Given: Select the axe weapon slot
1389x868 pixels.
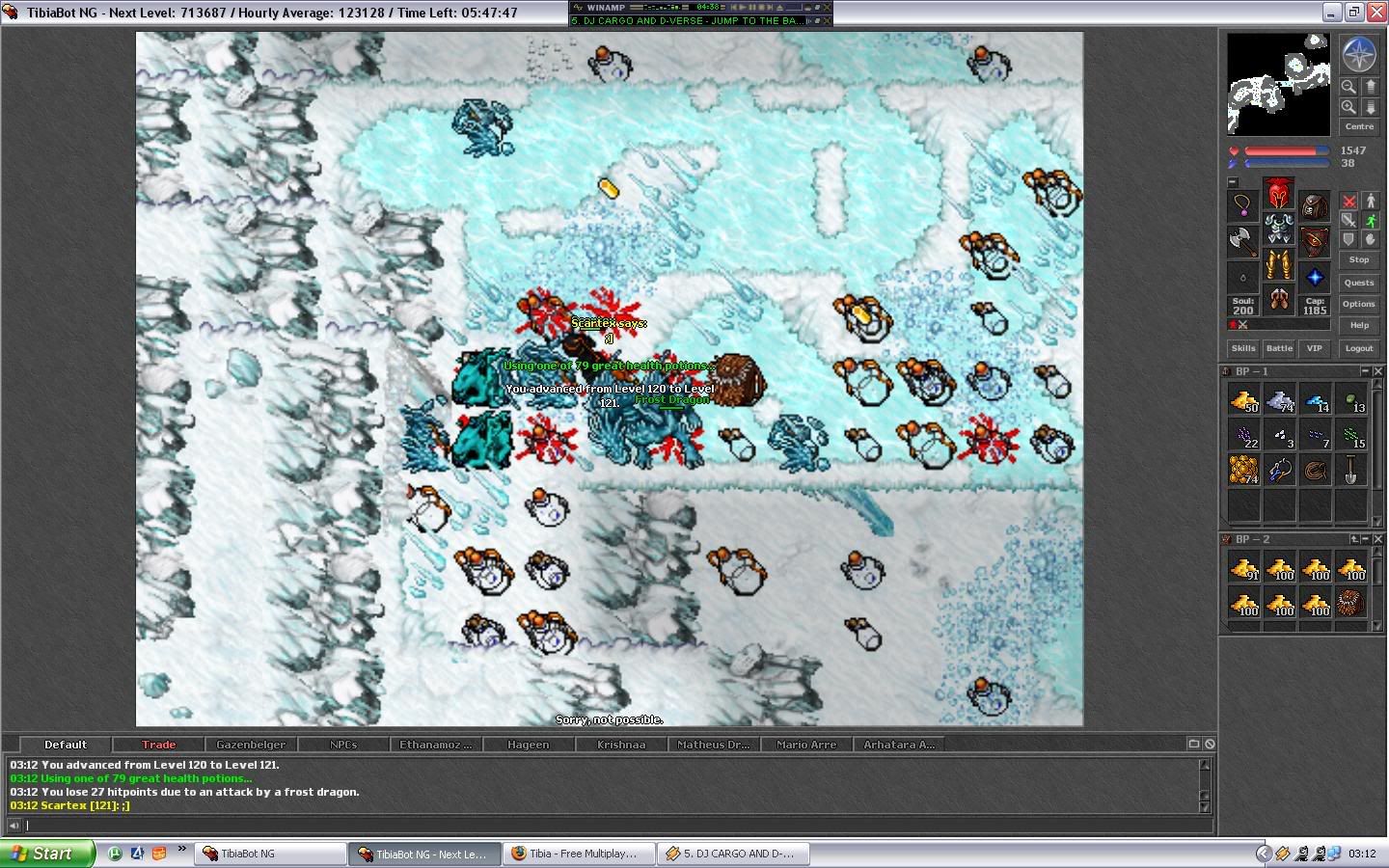Looking at the screenshot, I should point(1243,241).
